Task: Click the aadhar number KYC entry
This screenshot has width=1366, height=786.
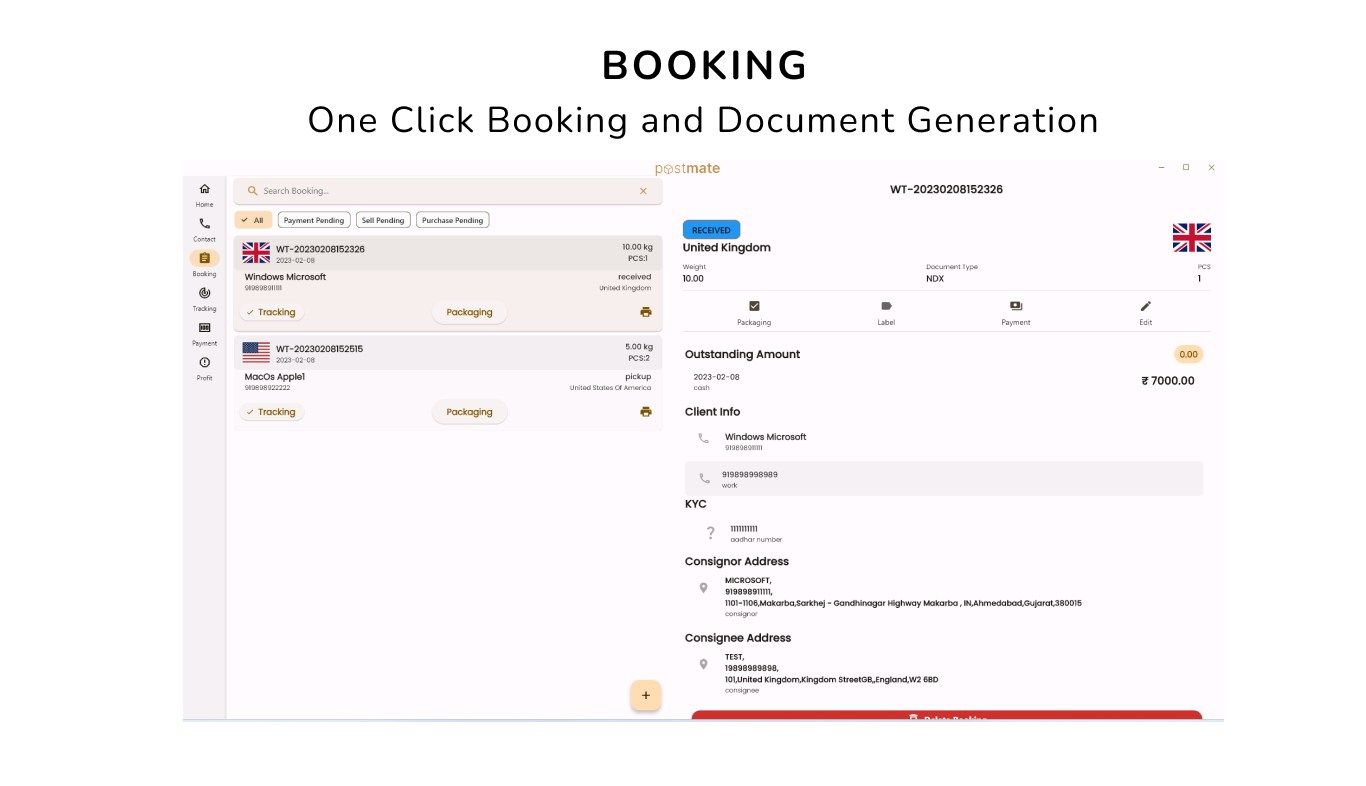Action: click(x=756, y=533)
